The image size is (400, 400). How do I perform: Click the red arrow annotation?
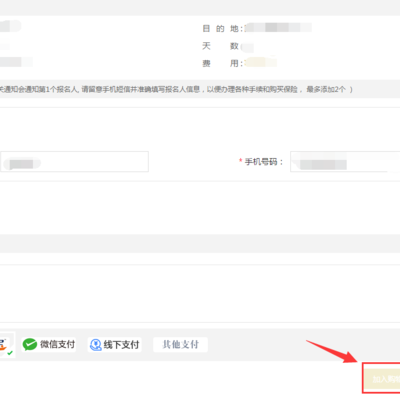click(x=332, y=352)
